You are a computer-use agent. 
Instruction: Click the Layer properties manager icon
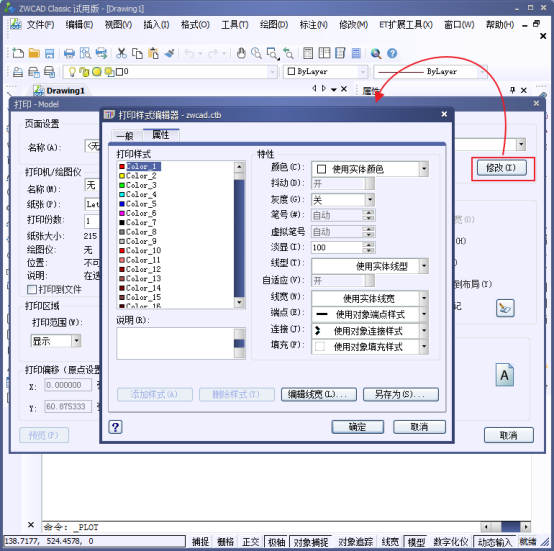(x=18, y=72)
